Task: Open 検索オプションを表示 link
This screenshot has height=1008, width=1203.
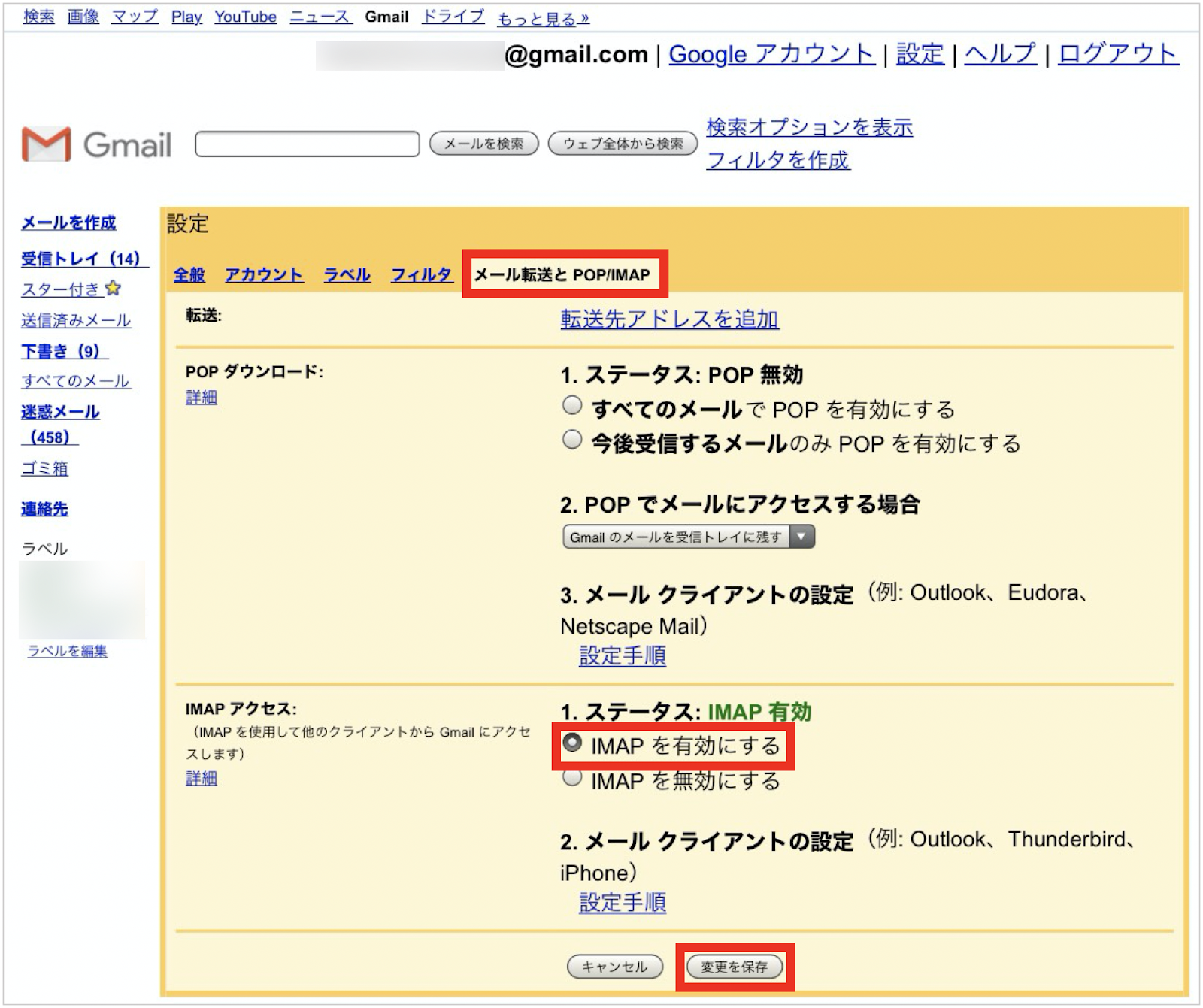Action: click(810, 128)
